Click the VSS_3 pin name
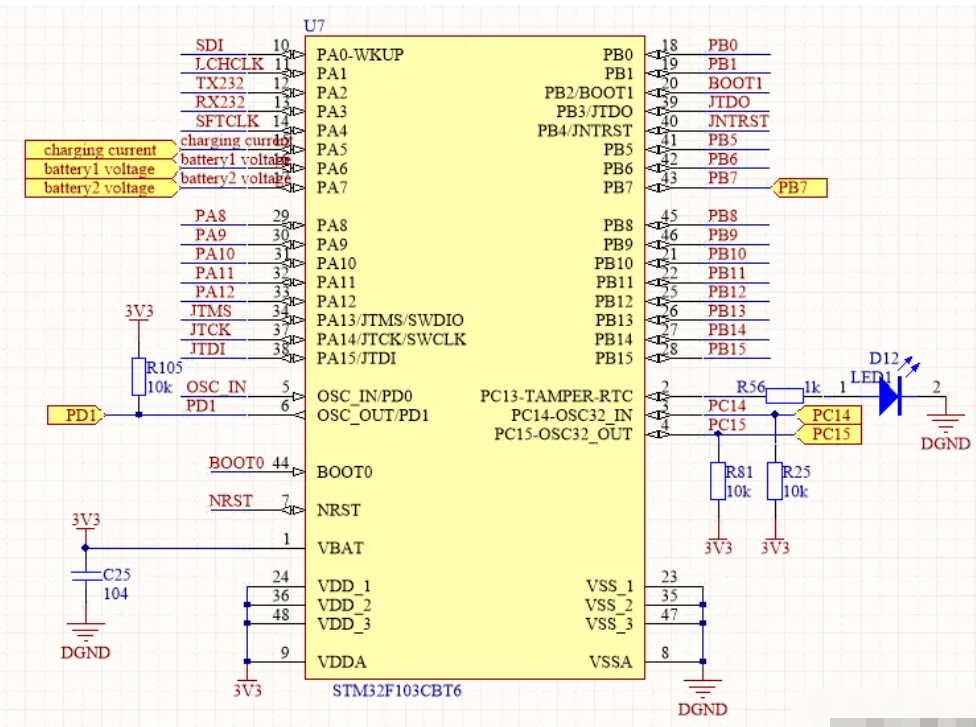 point(609,624)
